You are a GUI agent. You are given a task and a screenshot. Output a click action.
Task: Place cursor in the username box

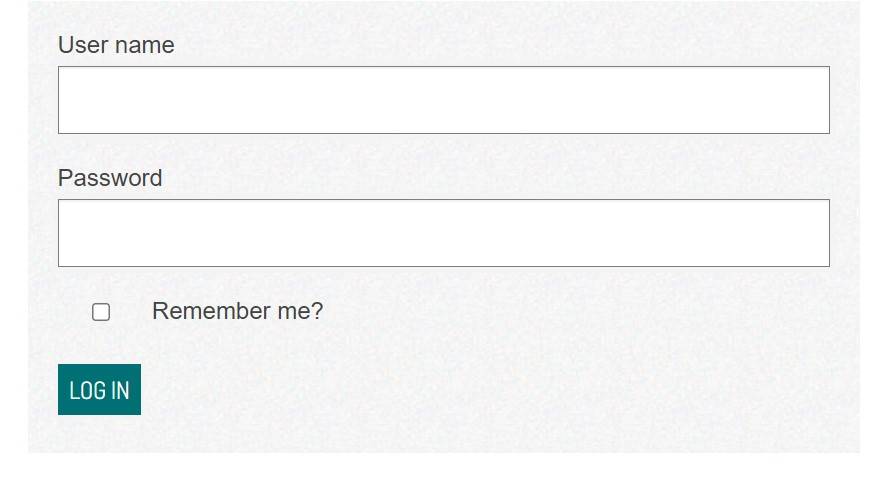pos(443,100)
